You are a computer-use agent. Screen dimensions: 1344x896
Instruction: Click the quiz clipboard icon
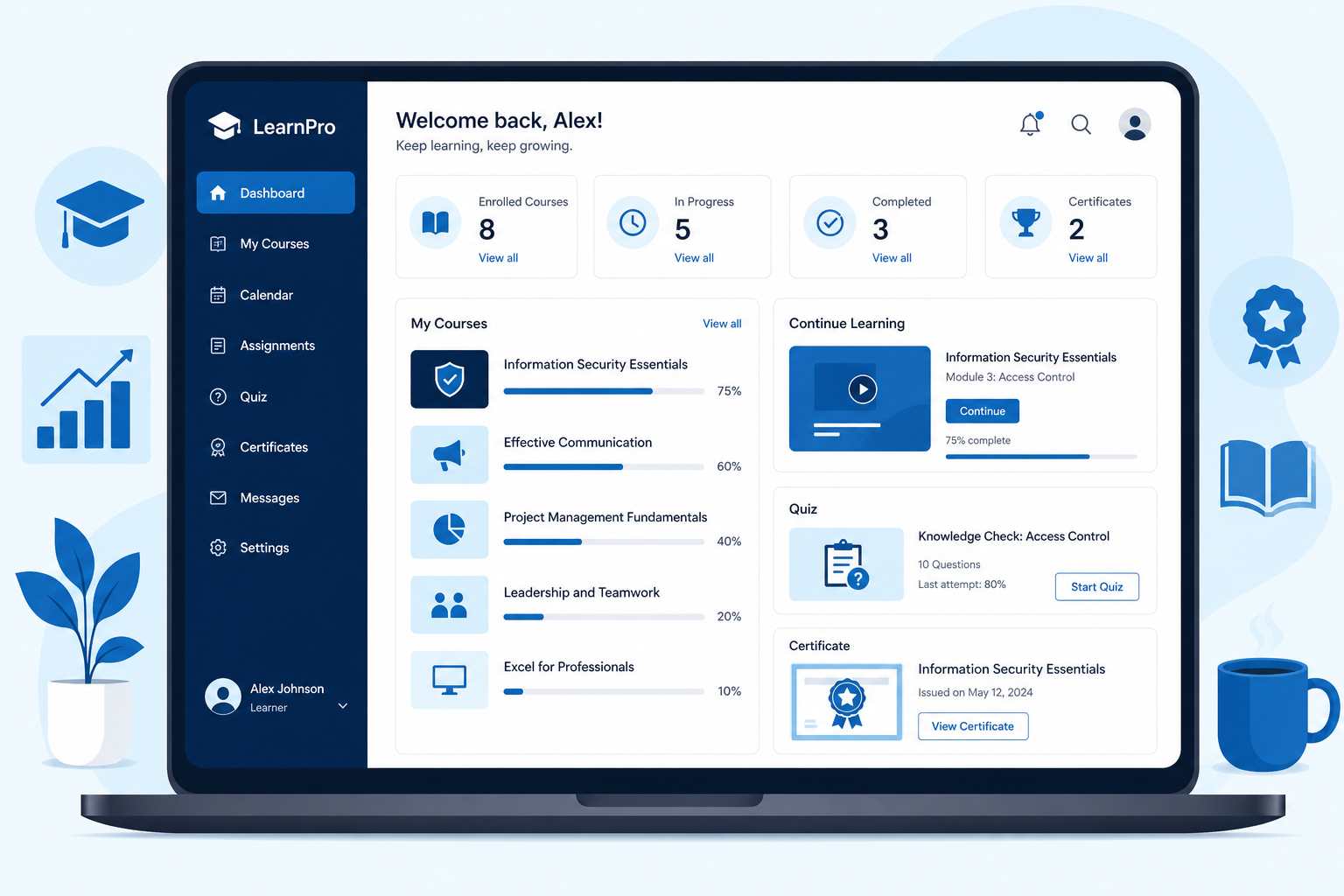[x=846, y=564]
